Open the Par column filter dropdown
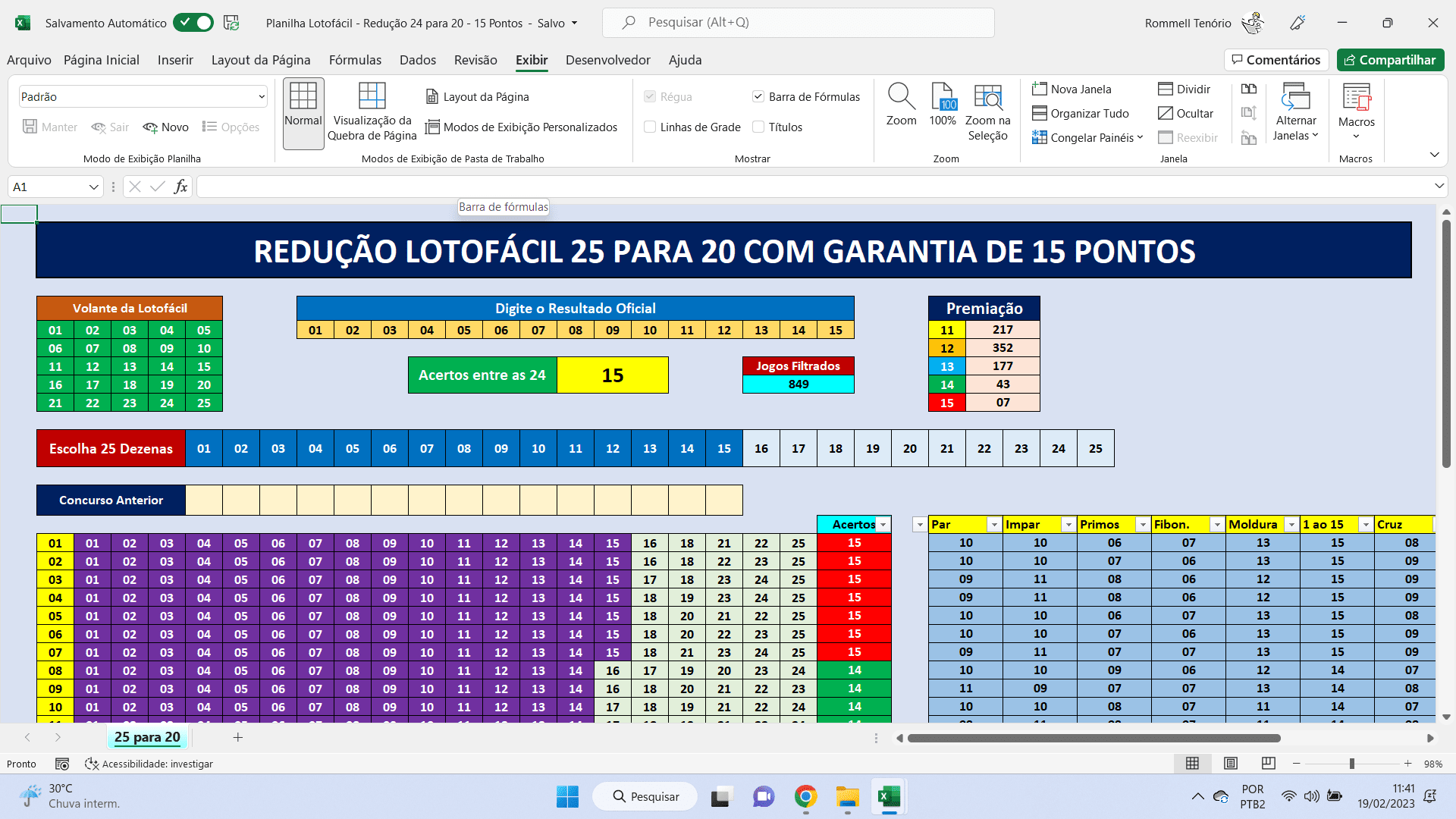 993,525
